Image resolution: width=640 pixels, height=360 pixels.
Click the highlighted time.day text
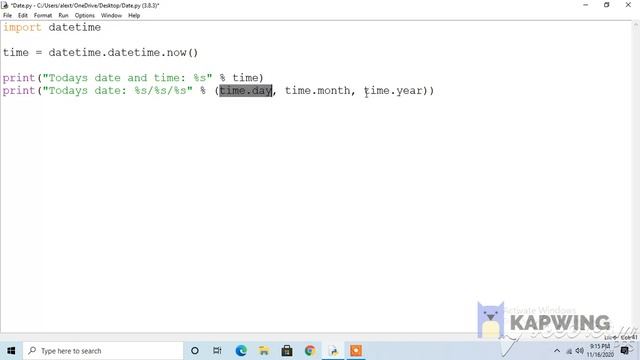click(246, 91)
